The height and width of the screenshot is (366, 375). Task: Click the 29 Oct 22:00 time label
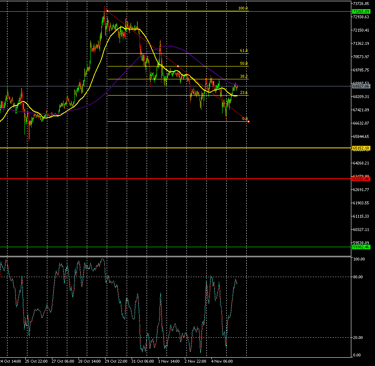[116, 361]
